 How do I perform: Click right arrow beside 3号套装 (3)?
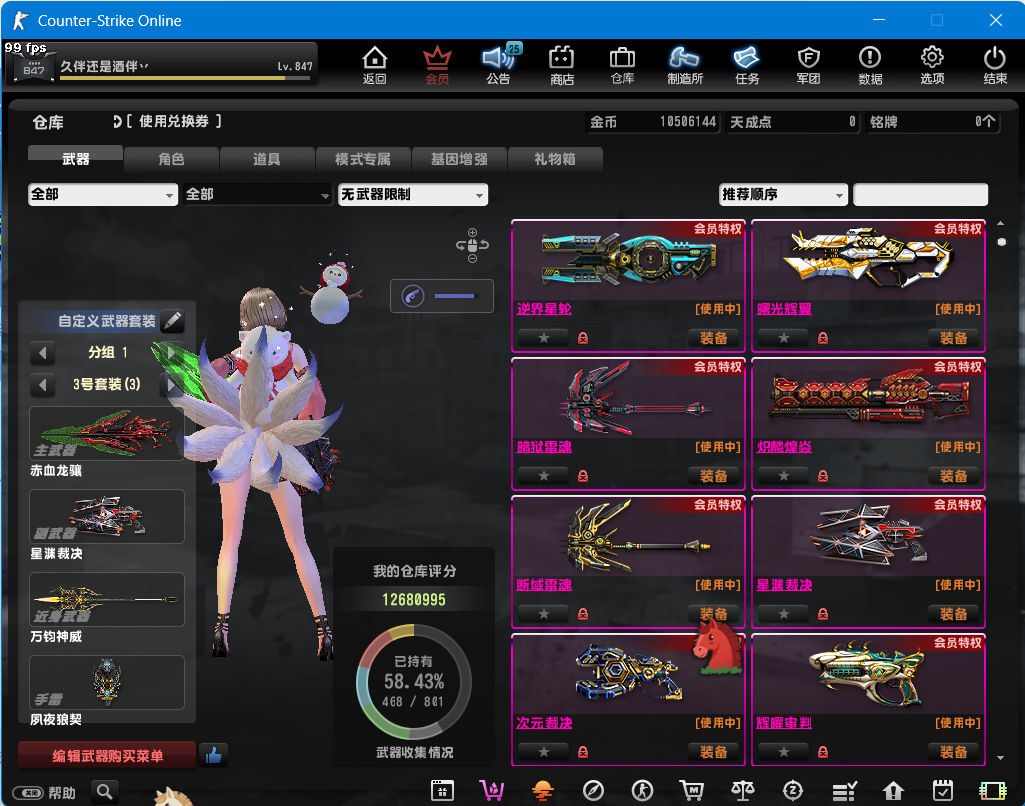tap(171, 384)
